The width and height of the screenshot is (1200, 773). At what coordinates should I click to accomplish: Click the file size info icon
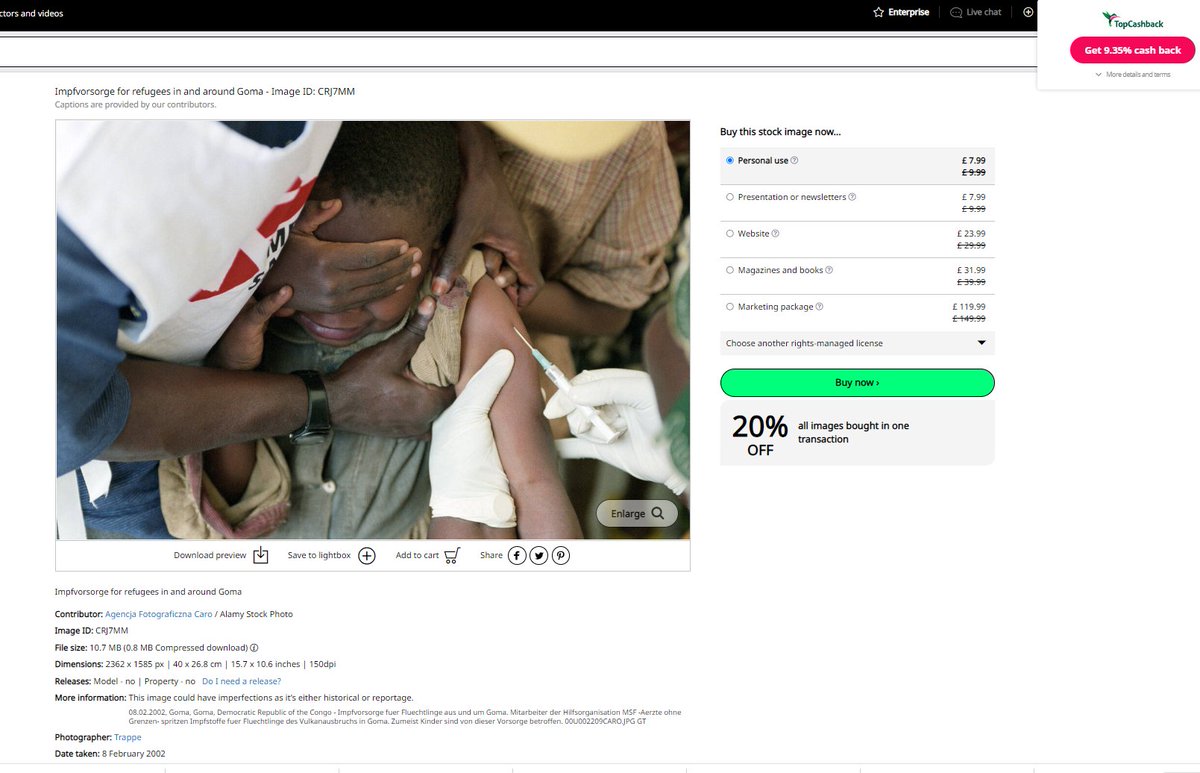(x=254, y=647)
